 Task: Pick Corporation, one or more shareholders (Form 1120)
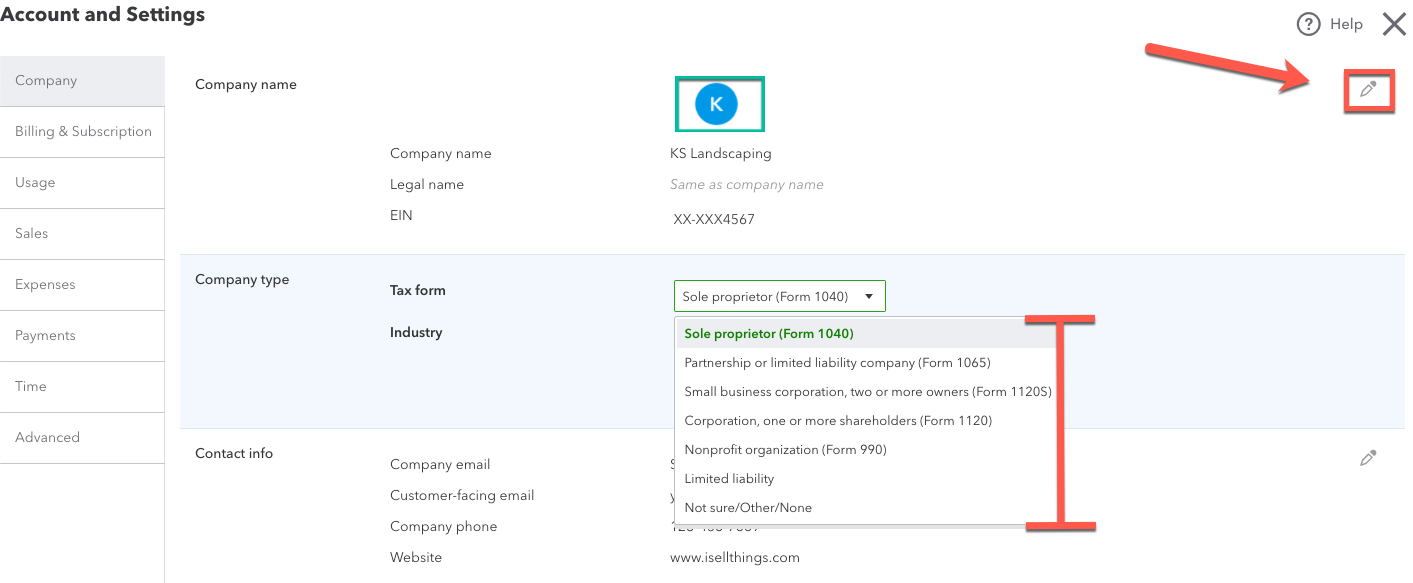click(837, 421)
